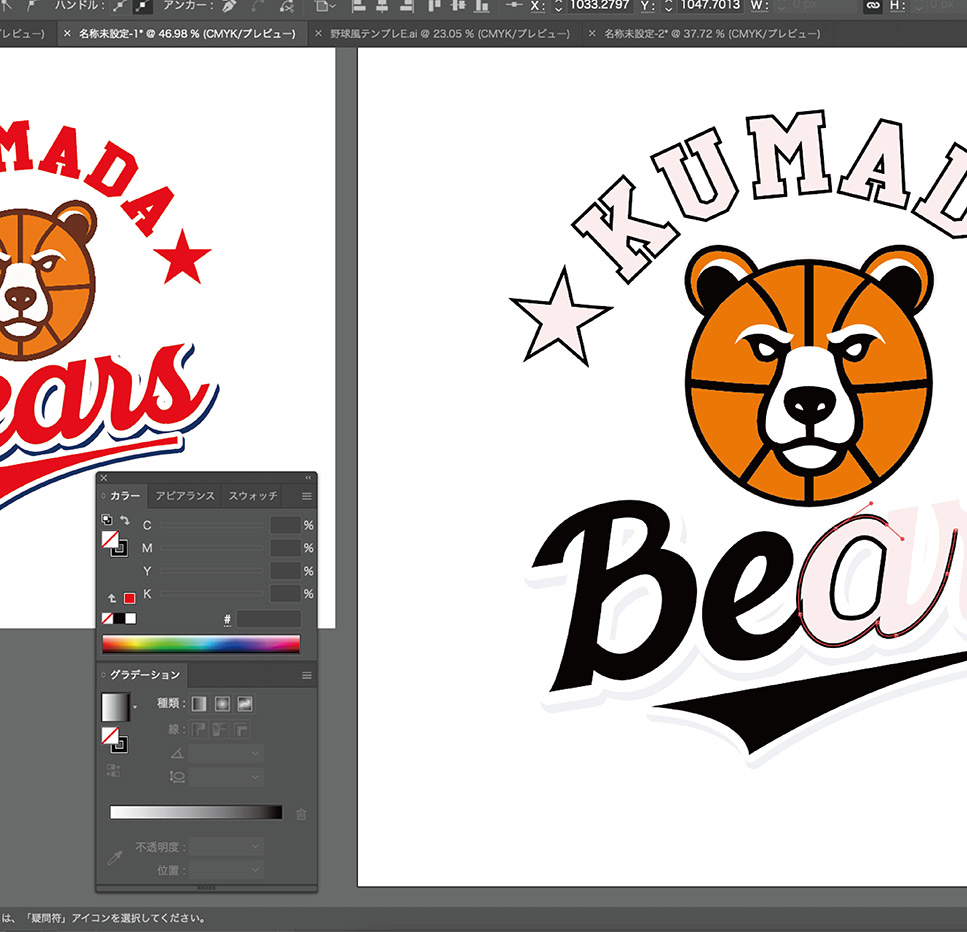
Task: Click the hex color input field
Action: tap(269, 619)
